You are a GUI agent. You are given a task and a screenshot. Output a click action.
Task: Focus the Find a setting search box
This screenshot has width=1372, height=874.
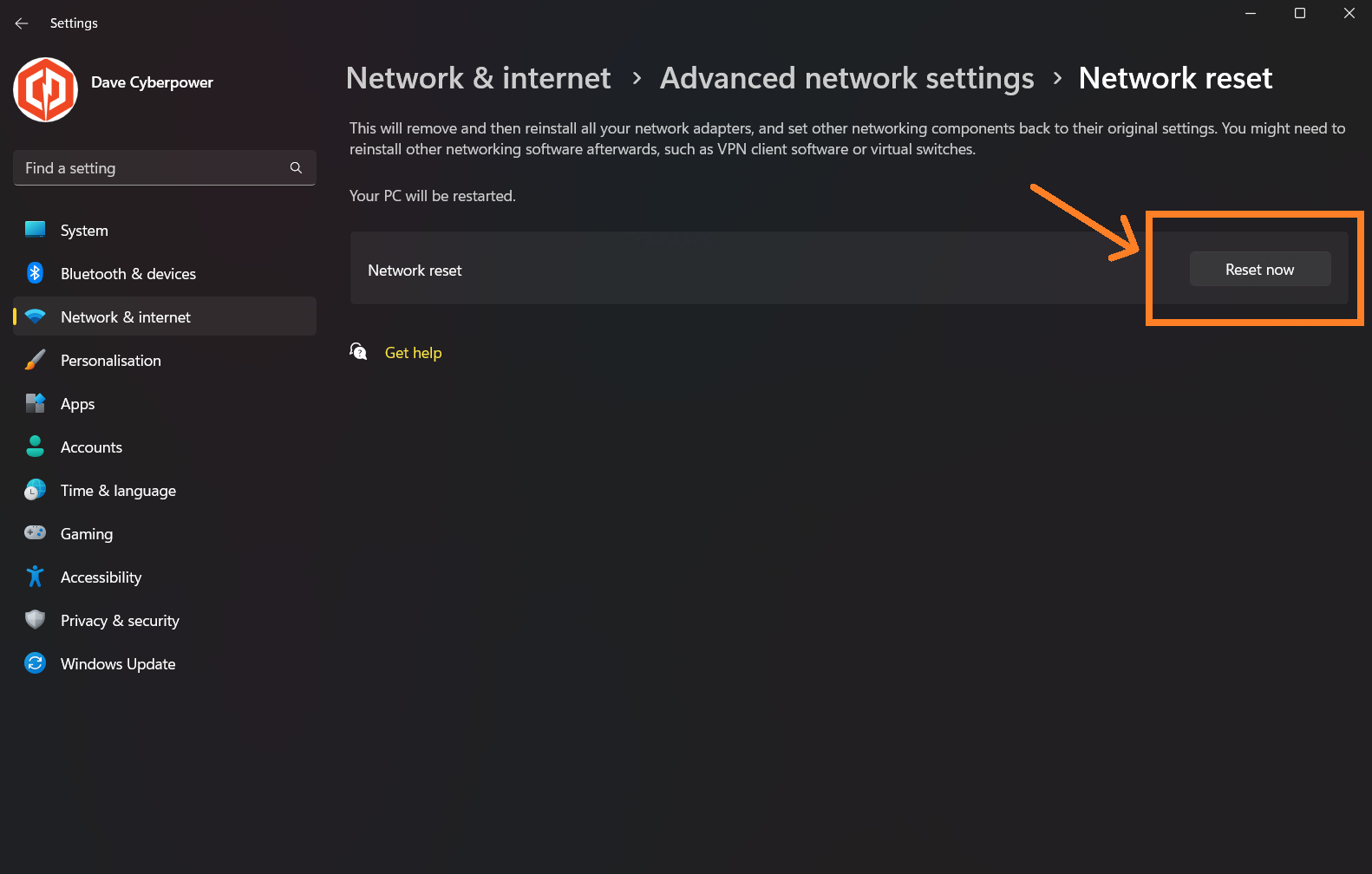(x=165, y=167)
